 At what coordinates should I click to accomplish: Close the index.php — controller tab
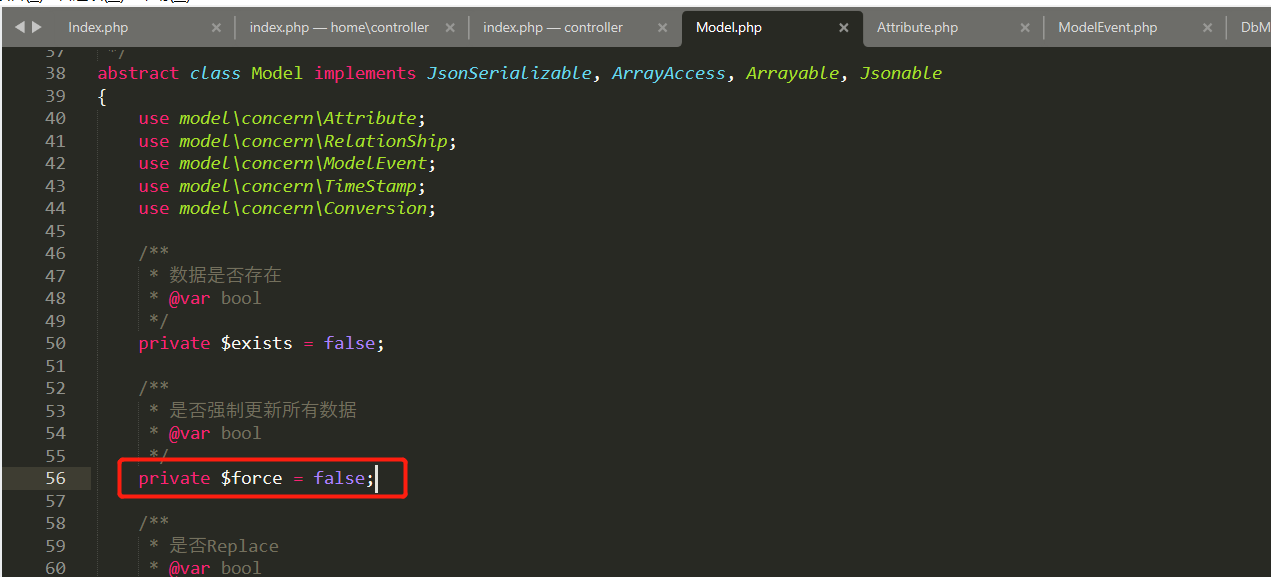pyautogui.click(x=664, y=28)
